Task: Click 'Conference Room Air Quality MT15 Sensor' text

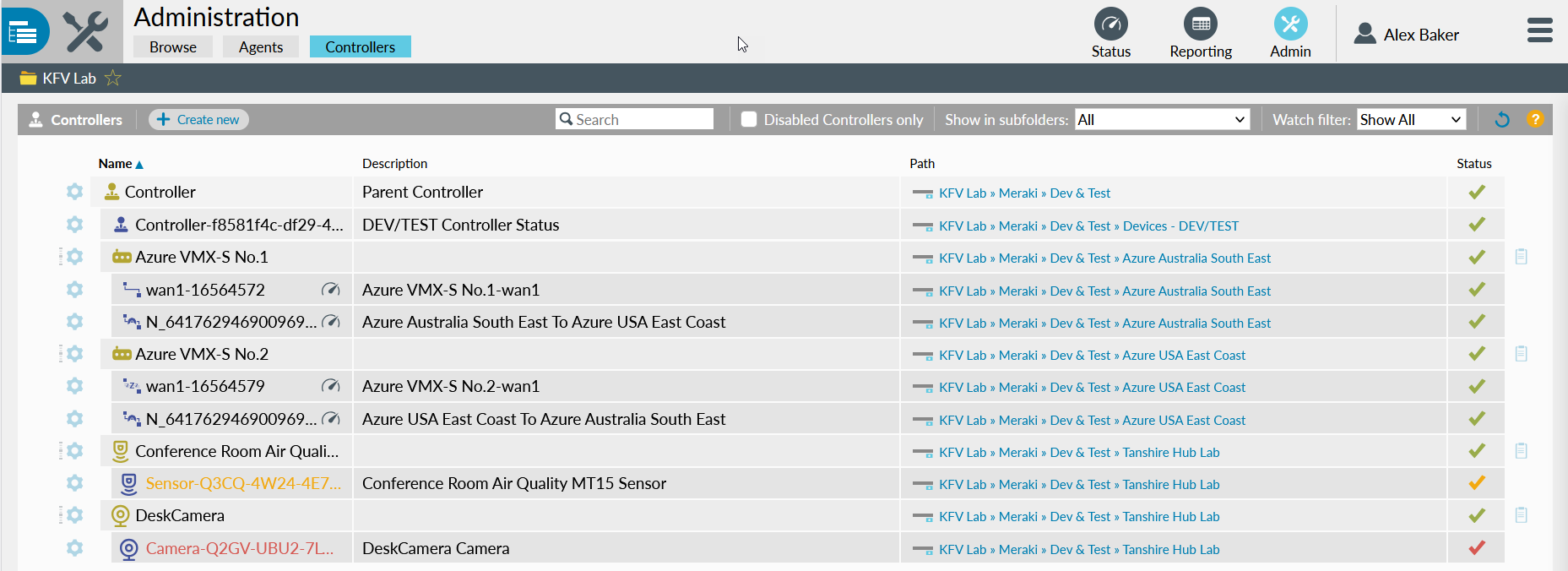Action: click(x=514, y=483)
